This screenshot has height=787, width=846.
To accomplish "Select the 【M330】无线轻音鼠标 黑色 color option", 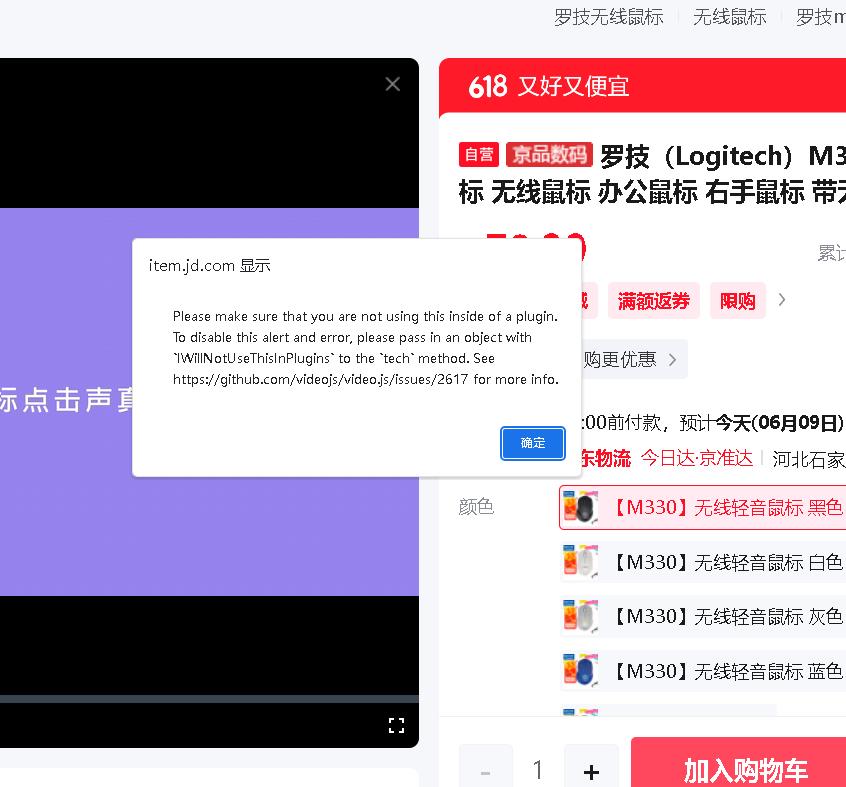I will [x=702, y=507].
